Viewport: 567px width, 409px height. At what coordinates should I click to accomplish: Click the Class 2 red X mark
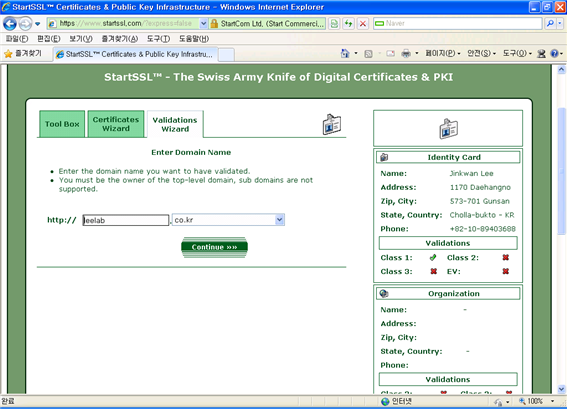click(506, 257)
